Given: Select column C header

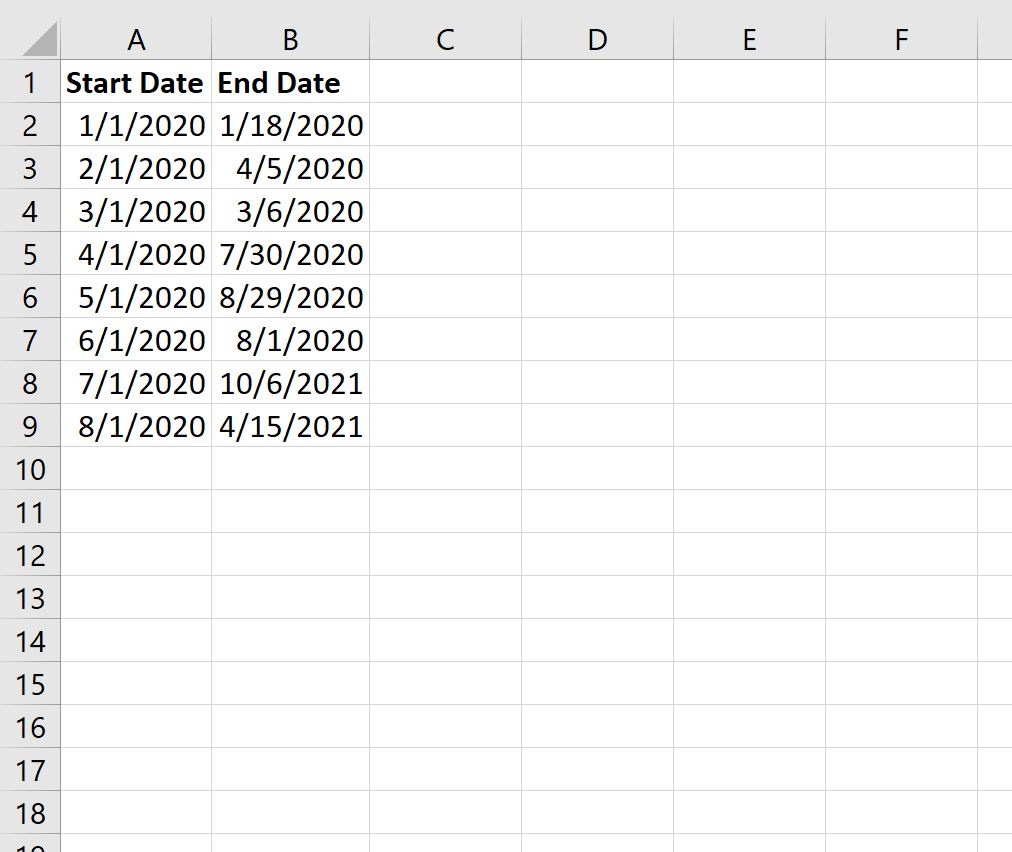Looking at the screenshot, I should (x=445, y=40).
